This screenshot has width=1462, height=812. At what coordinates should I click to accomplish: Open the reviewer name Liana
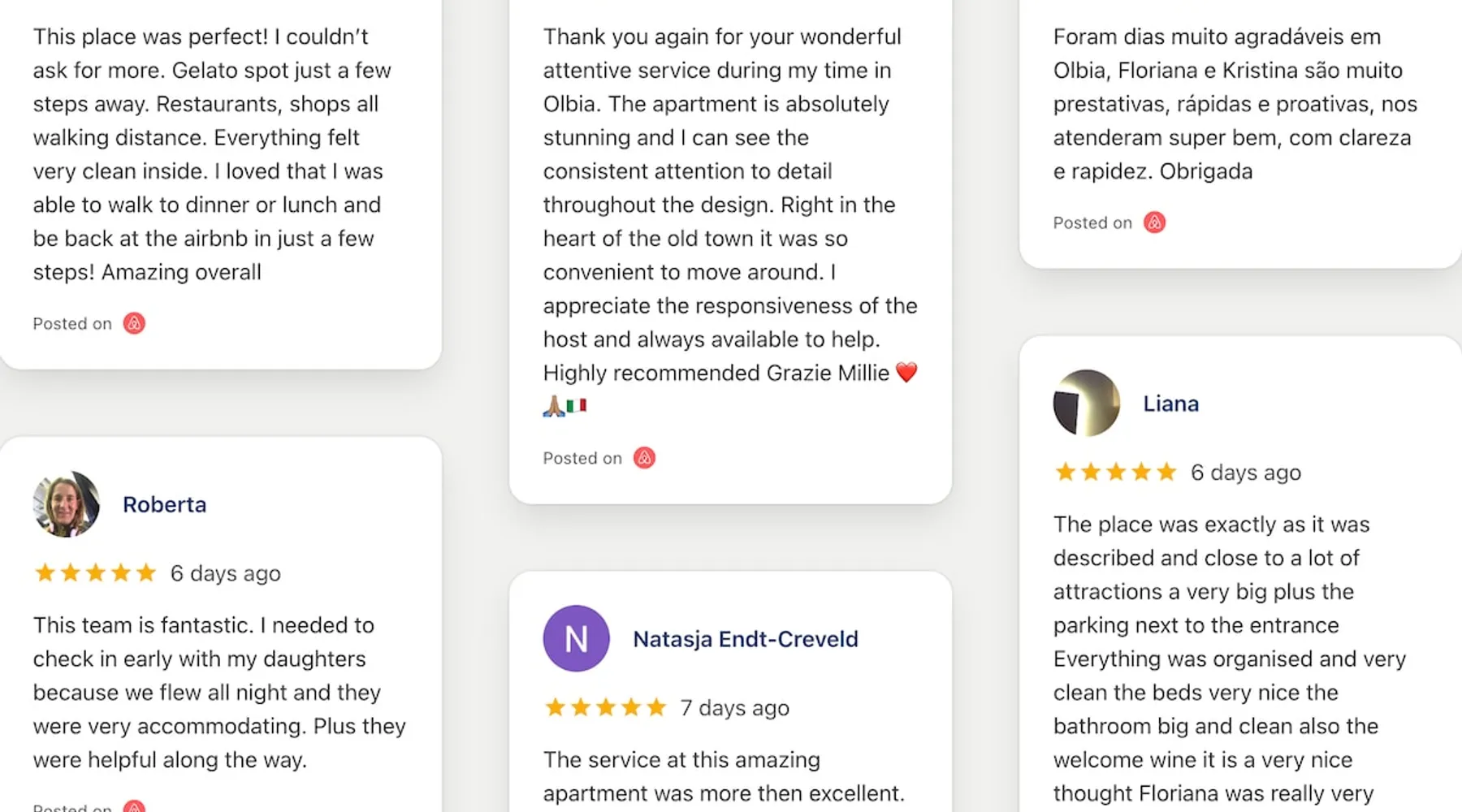click(x=1170, y=404)
